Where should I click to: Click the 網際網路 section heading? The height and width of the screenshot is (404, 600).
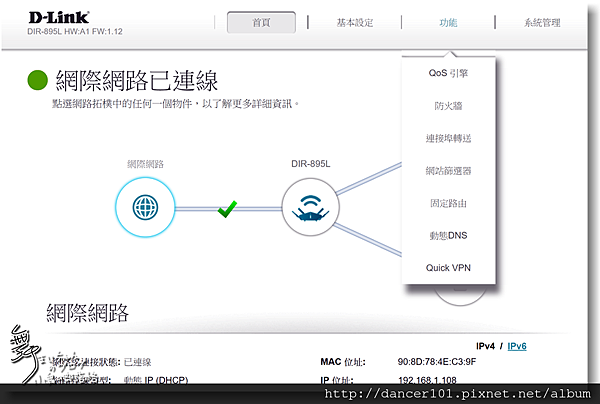coord(88,313)
